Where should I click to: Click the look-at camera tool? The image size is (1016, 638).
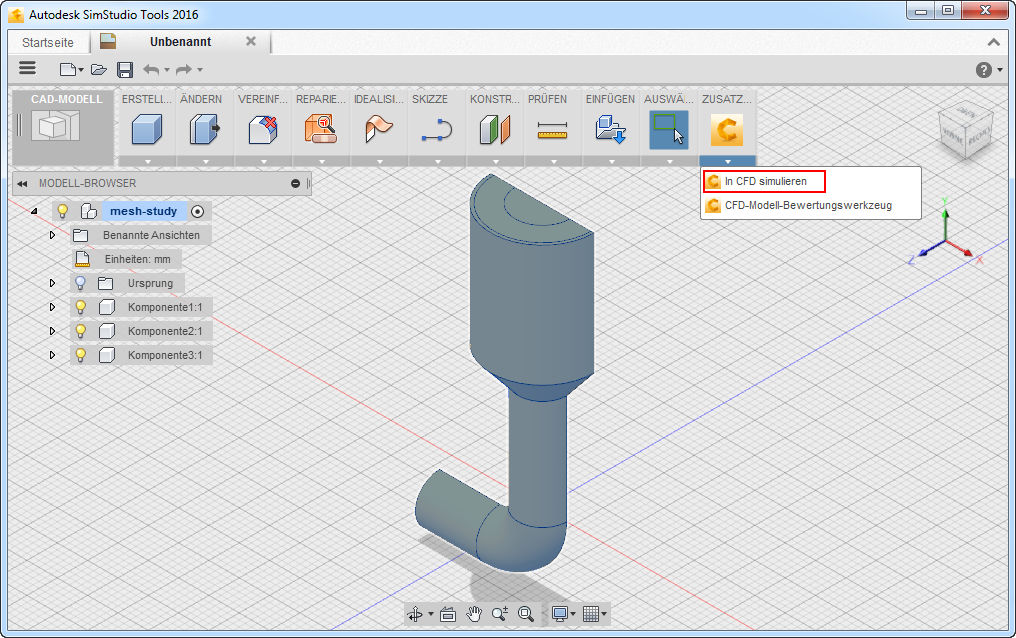448,614
